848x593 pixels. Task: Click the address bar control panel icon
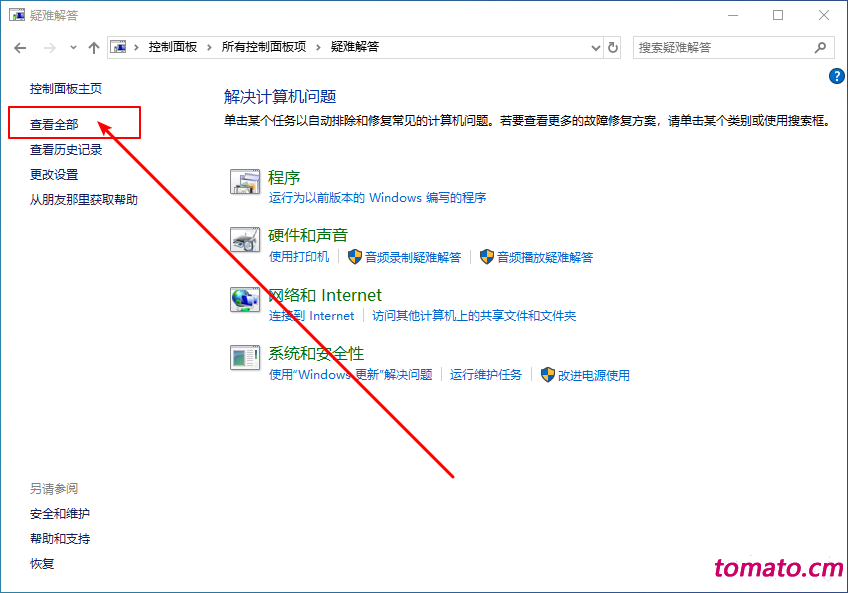(x=118, y=47)
